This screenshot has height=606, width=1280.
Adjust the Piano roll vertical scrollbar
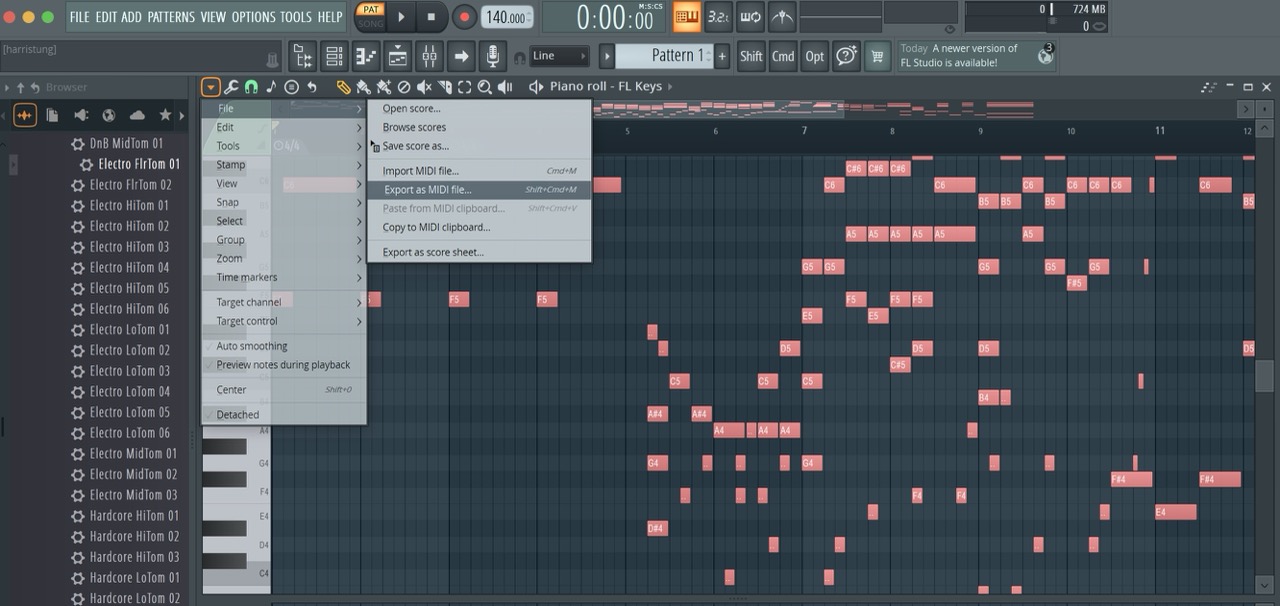(x=1264, y=375)
